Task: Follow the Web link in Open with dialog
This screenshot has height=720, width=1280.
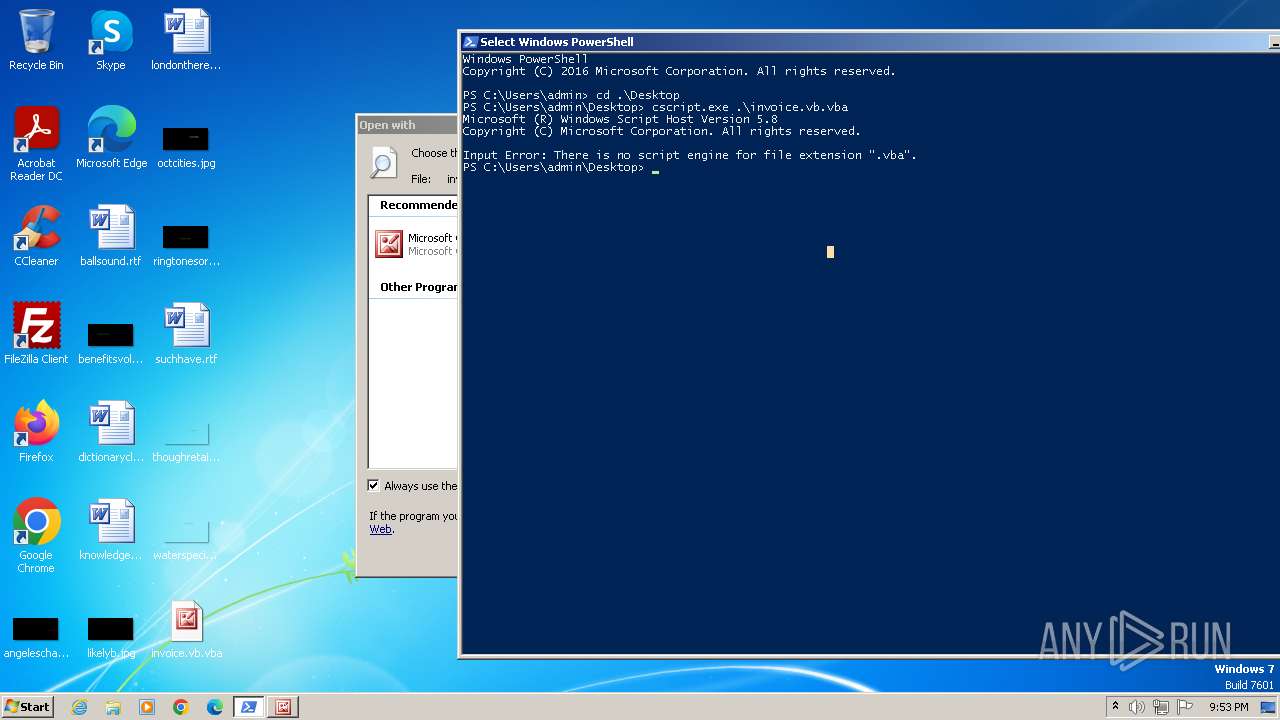Action: tap(381, 530)
